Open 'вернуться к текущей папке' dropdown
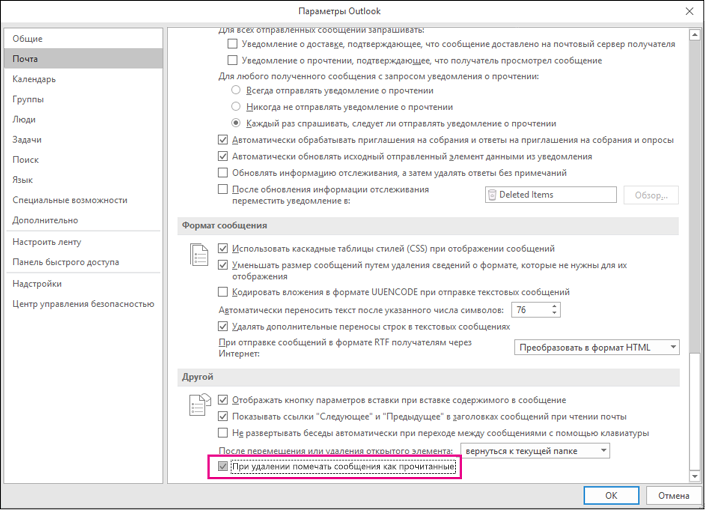The image size is (705, 510). coord(535,451)
